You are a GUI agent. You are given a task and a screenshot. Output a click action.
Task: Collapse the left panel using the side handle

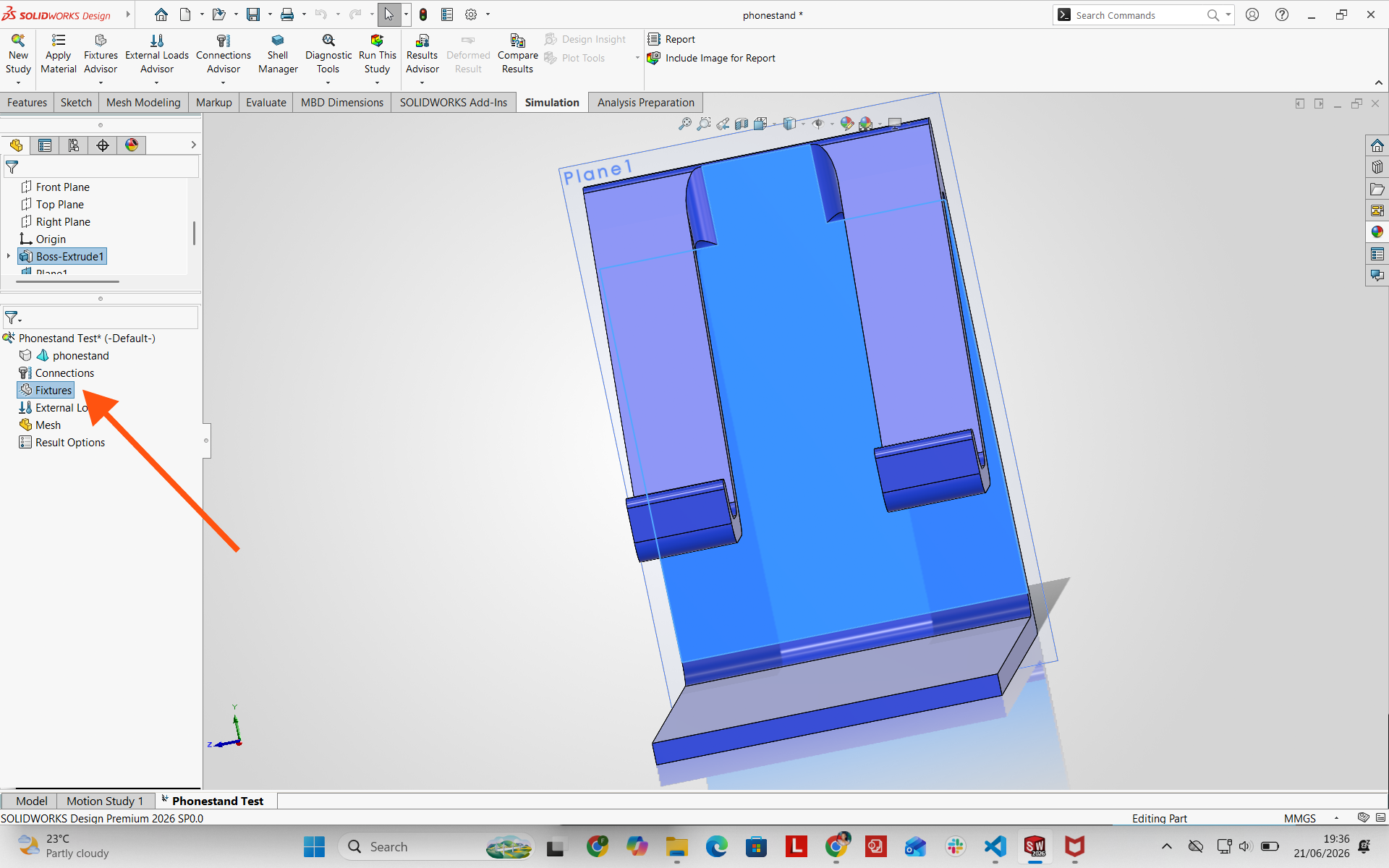tap(206, 441)
